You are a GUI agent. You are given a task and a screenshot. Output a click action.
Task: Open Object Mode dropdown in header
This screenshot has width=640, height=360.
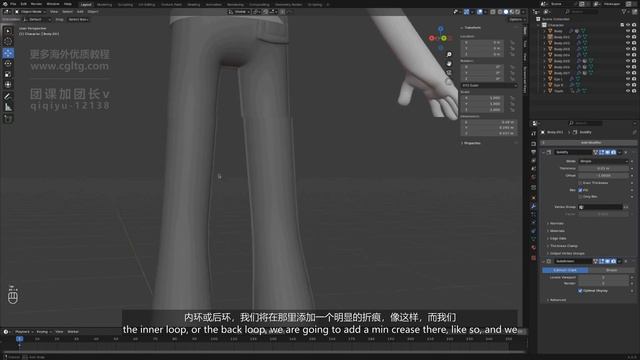pos(31,12)
